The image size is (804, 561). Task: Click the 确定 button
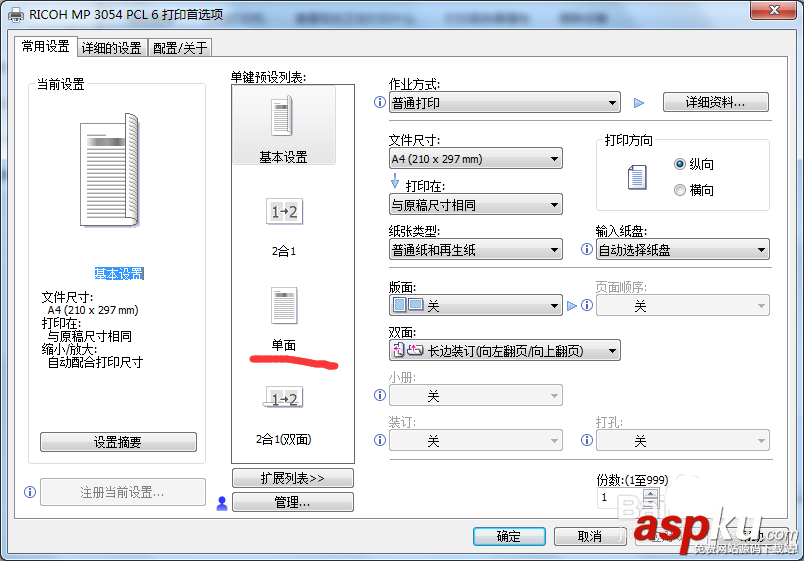509,536
